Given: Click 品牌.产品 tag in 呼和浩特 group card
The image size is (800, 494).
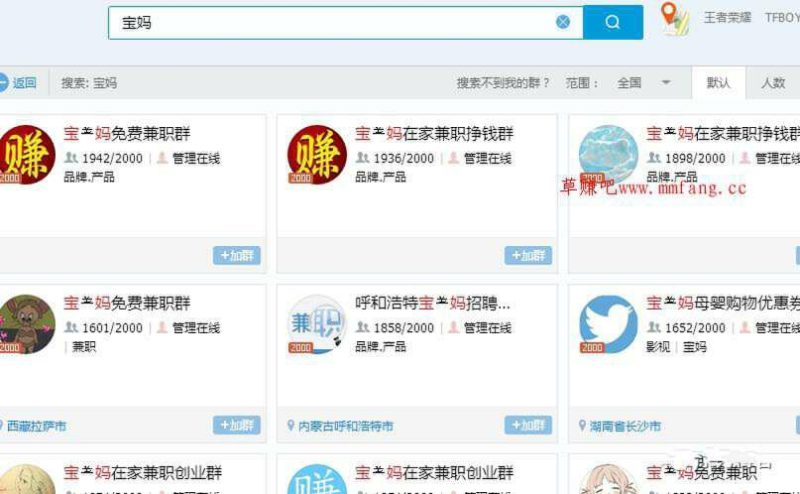Looking at the screenshot, I should coord(381,347).
